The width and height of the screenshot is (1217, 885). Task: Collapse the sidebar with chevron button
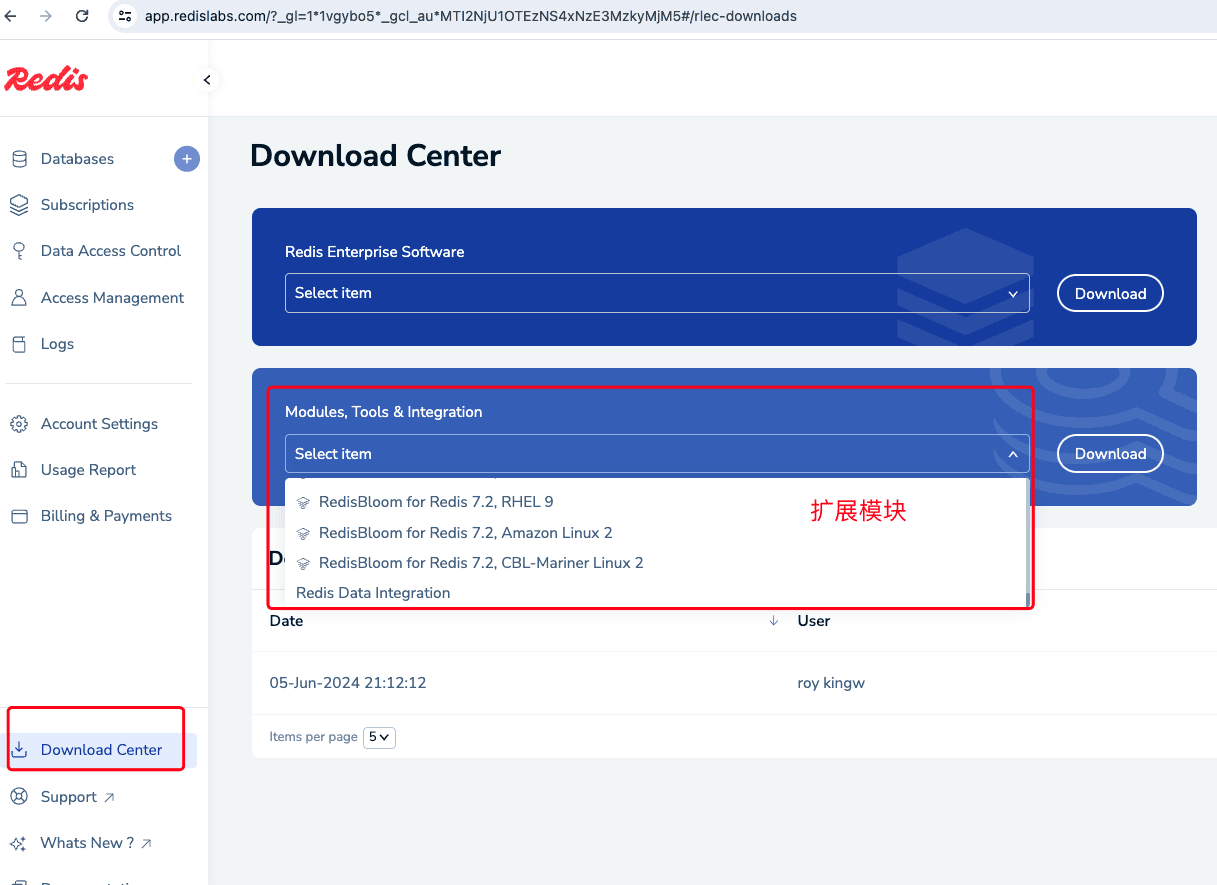[207, 80]
